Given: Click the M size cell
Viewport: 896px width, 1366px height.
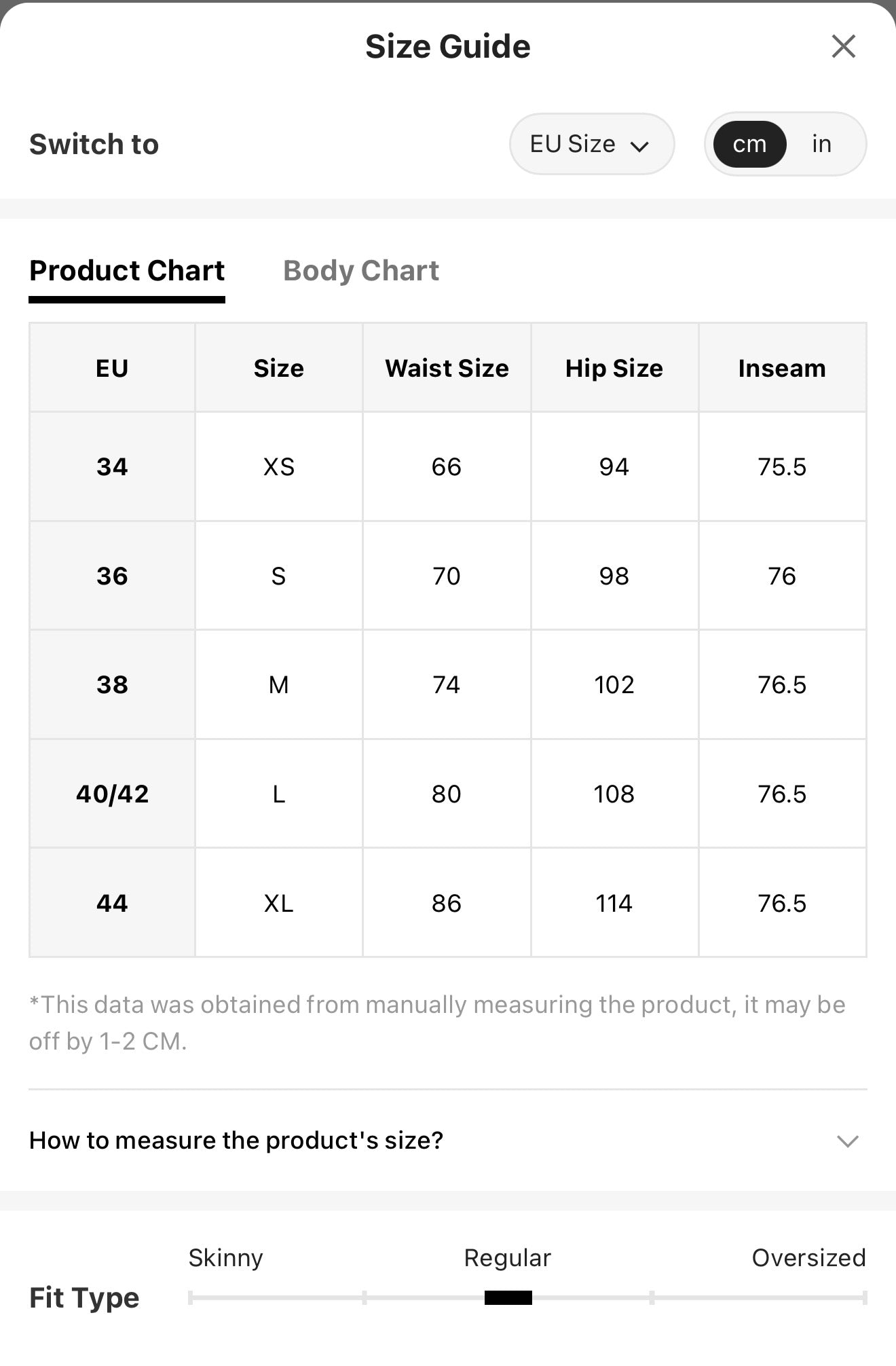Looking at the screenshot, I should pos(278,684).
